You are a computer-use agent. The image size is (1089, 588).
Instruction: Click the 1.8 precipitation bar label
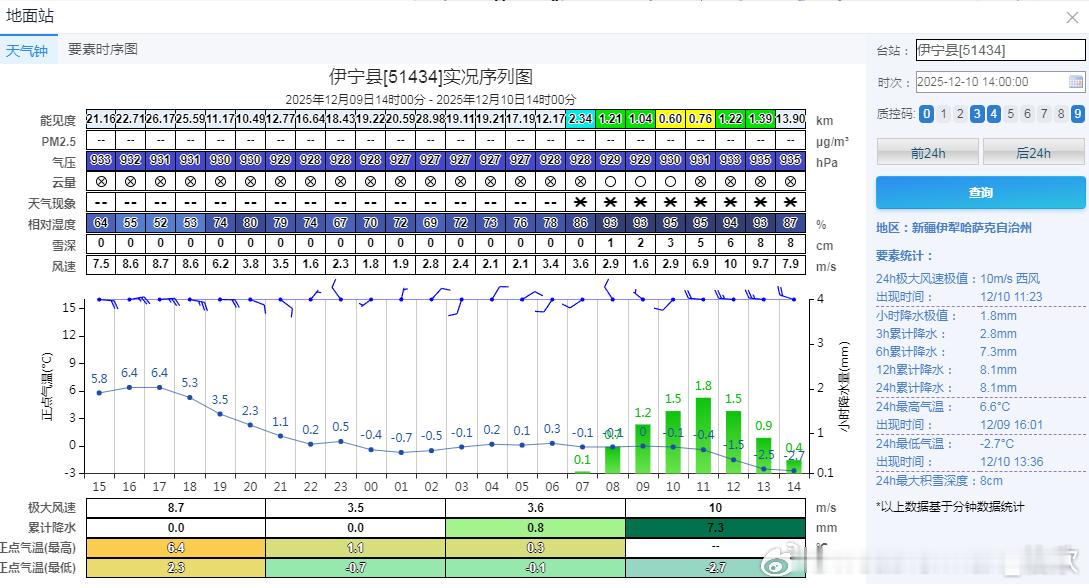coord(703,385)
